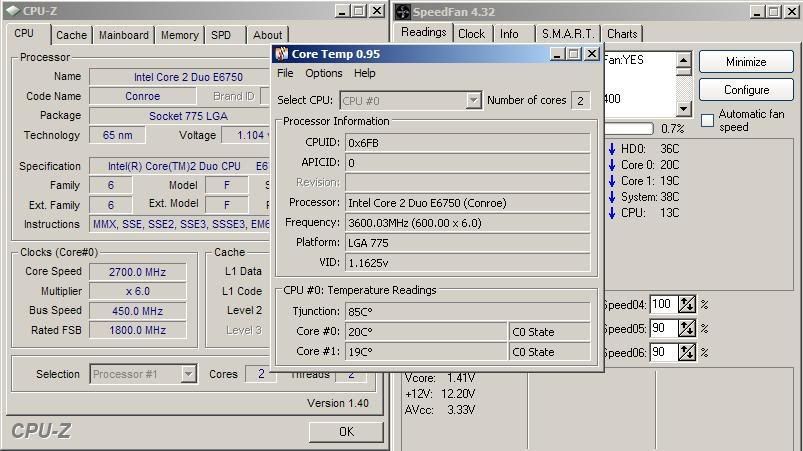Screen dimensions: 803x451
Task: Enable Automatic fan speed checkbox
Action: tap(707, 120)
